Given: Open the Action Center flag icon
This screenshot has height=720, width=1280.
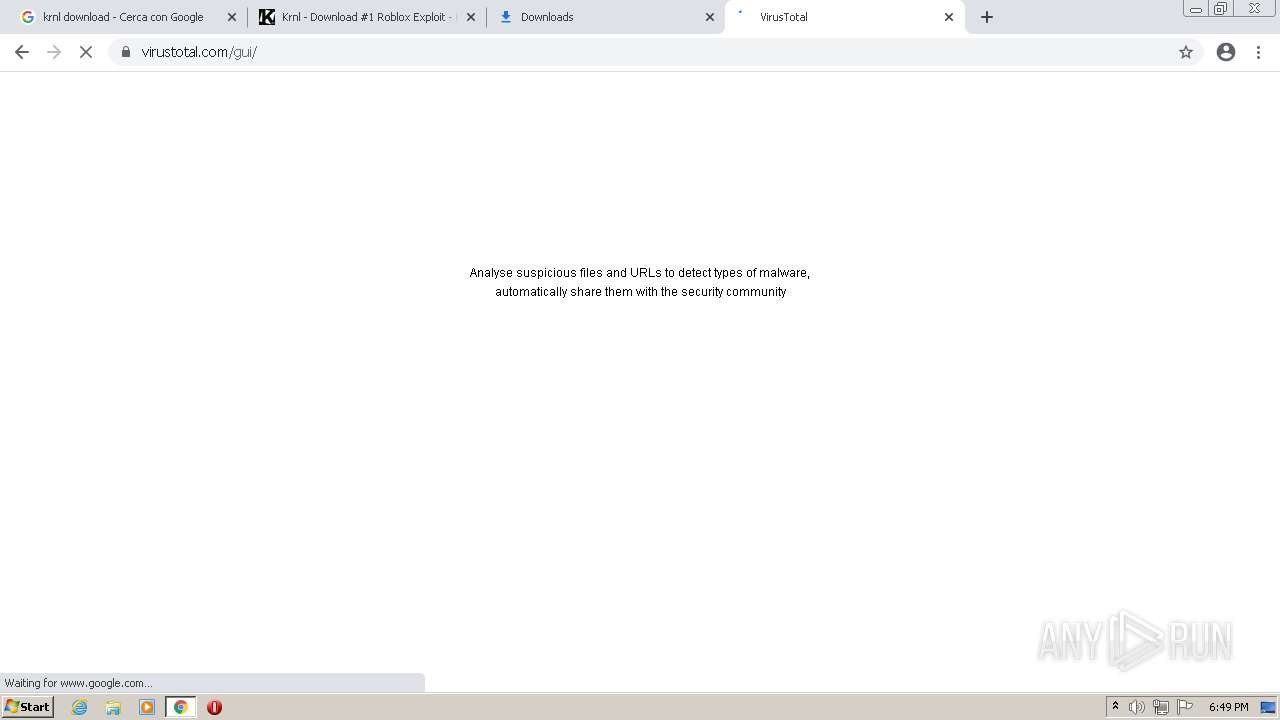Looking at the screenshot, I should click(1185, 707).
